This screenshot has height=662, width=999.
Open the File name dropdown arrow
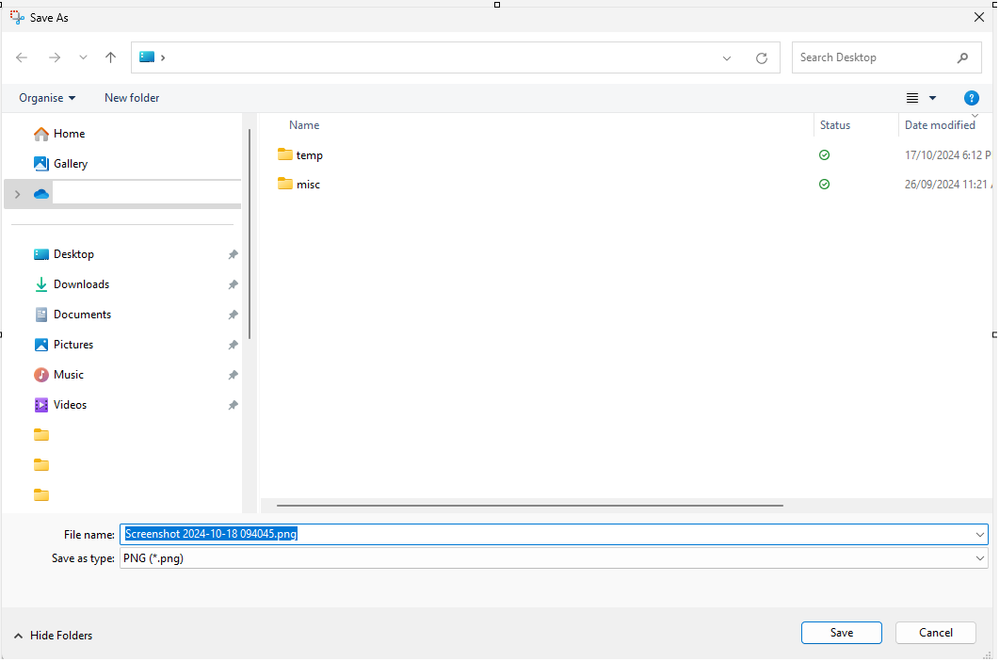pyautogui.click(x=980, y=534)
